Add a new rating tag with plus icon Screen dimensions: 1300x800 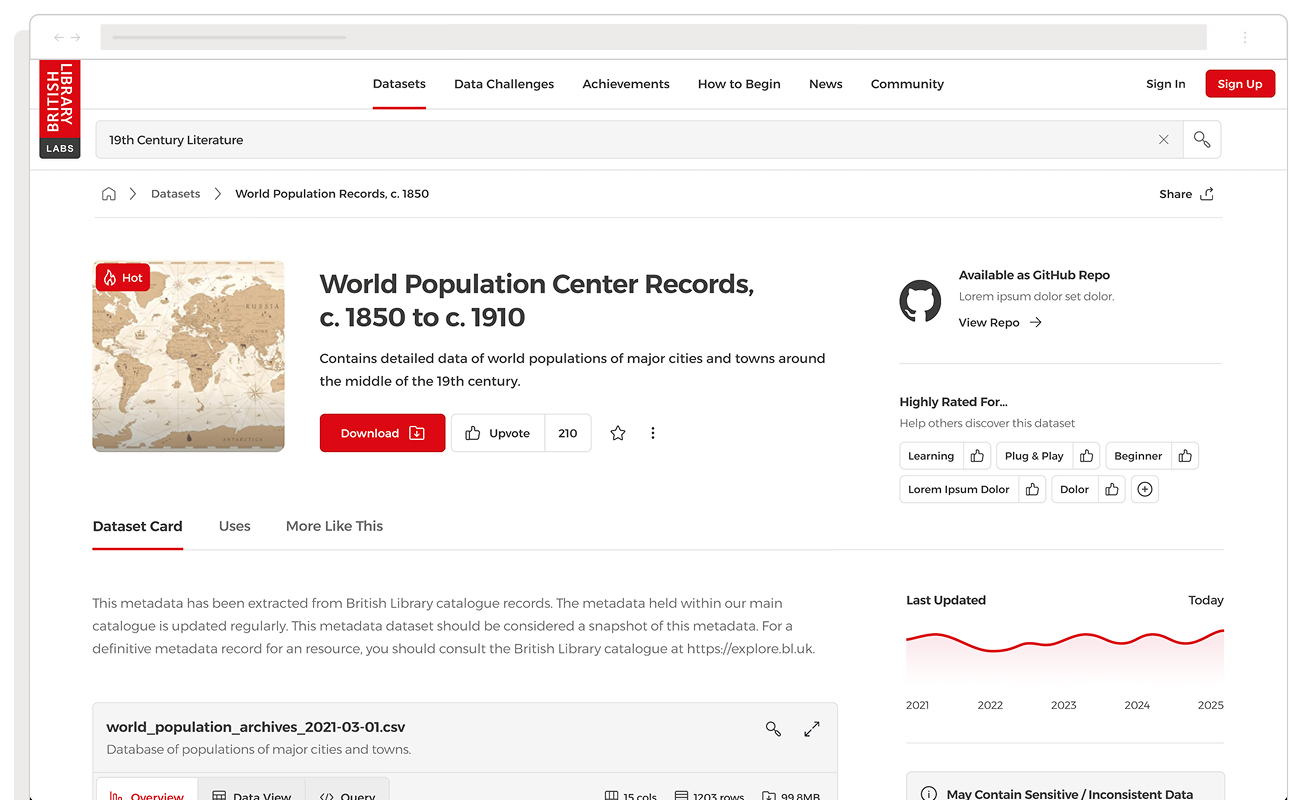click(x=1145, y=489)
